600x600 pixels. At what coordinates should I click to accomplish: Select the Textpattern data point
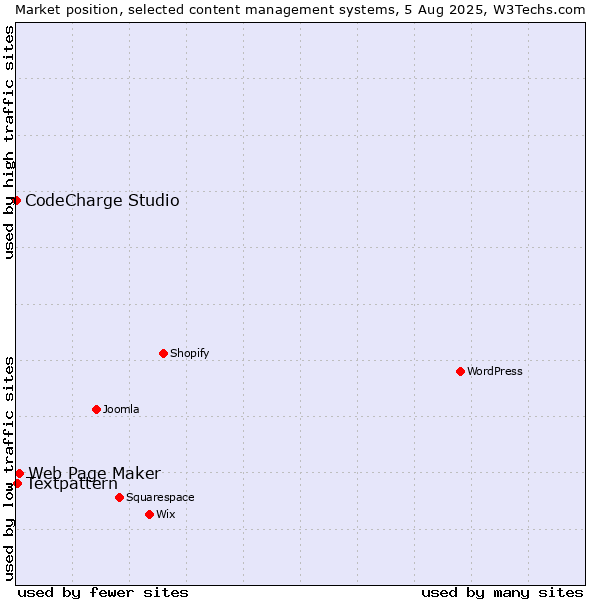tap(17, 484)
